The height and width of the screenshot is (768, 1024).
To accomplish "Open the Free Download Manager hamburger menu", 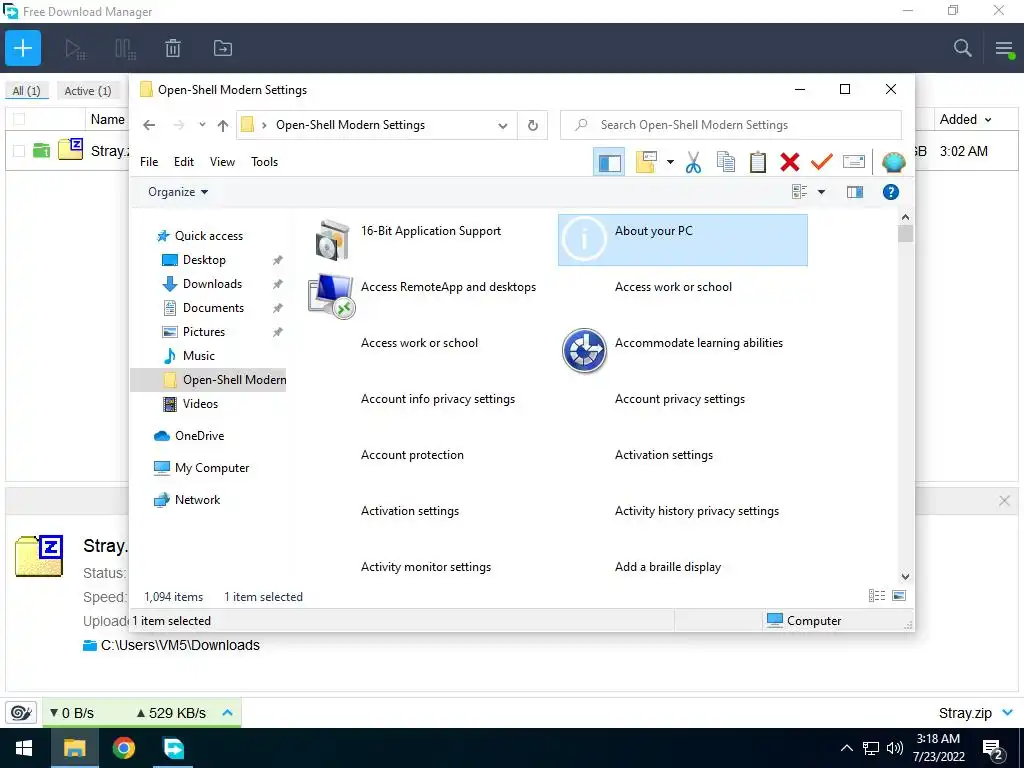I will pos(1004,48).
